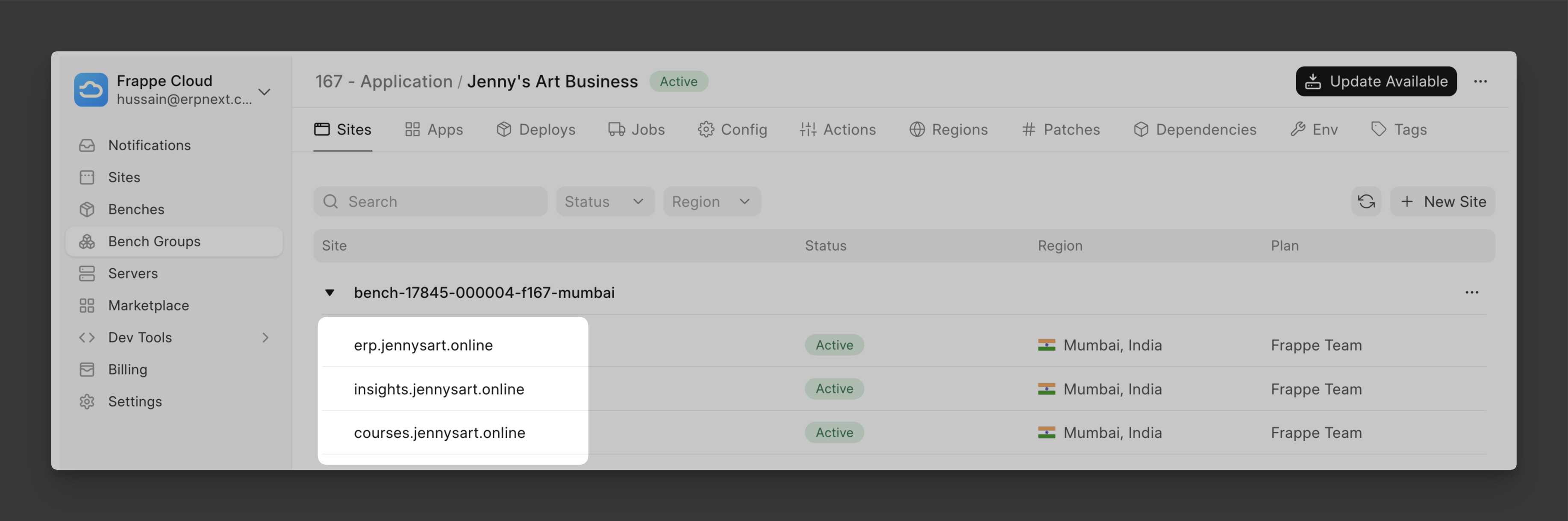Open the bench row three-dot menu

point(1472,293)
